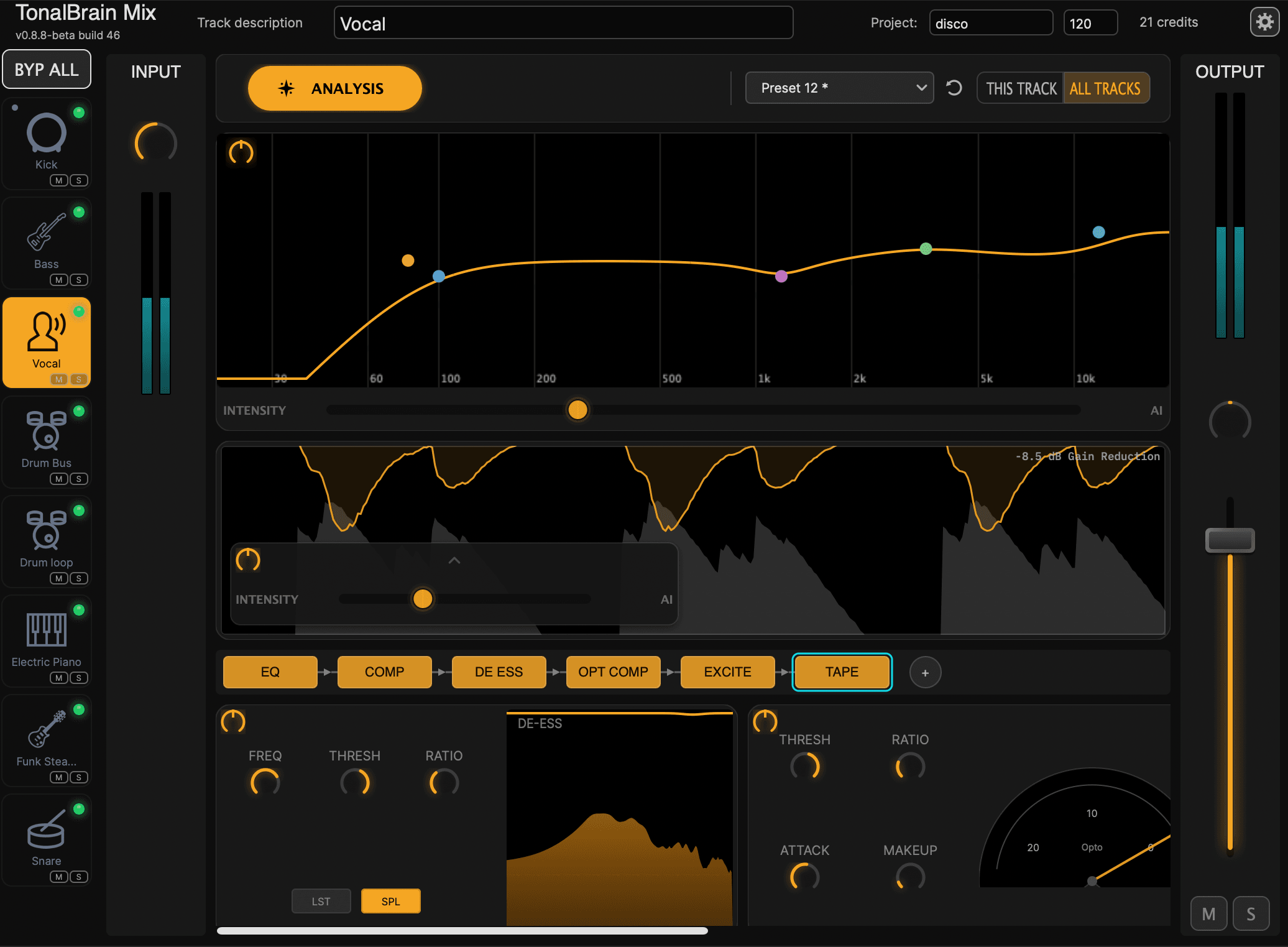This screenshot has height=947, width=1288.
Task: Click the input gain knob
Action: (x=155, y=142)
